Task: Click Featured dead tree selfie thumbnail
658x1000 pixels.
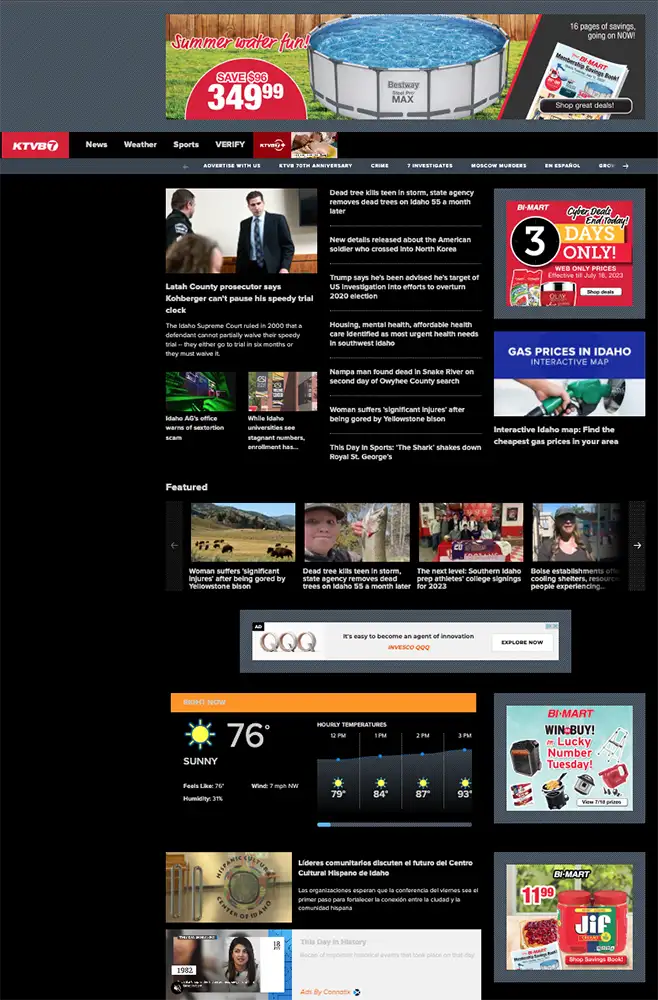Action: click(x=357, y=533)
